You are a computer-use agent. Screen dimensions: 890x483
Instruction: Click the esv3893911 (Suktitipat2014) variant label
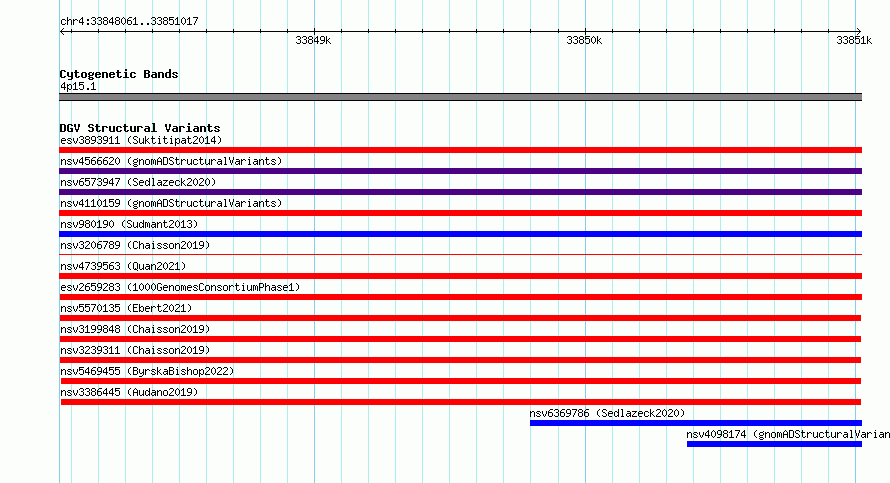[141, 140]
